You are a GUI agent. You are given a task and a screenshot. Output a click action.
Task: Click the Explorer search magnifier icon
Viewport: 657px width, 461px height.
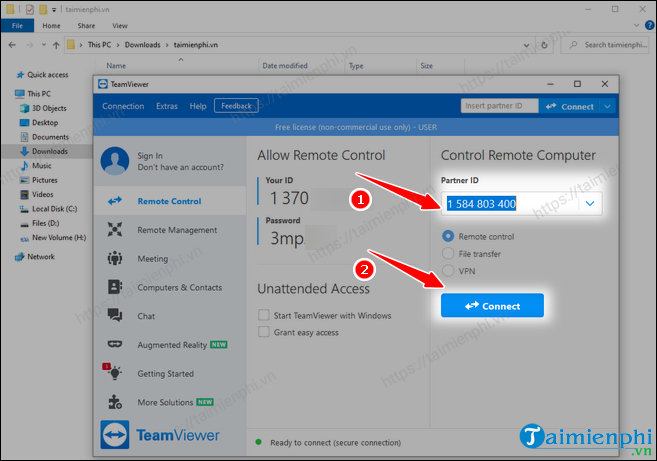pyautogui.click(x=573, y=44)
